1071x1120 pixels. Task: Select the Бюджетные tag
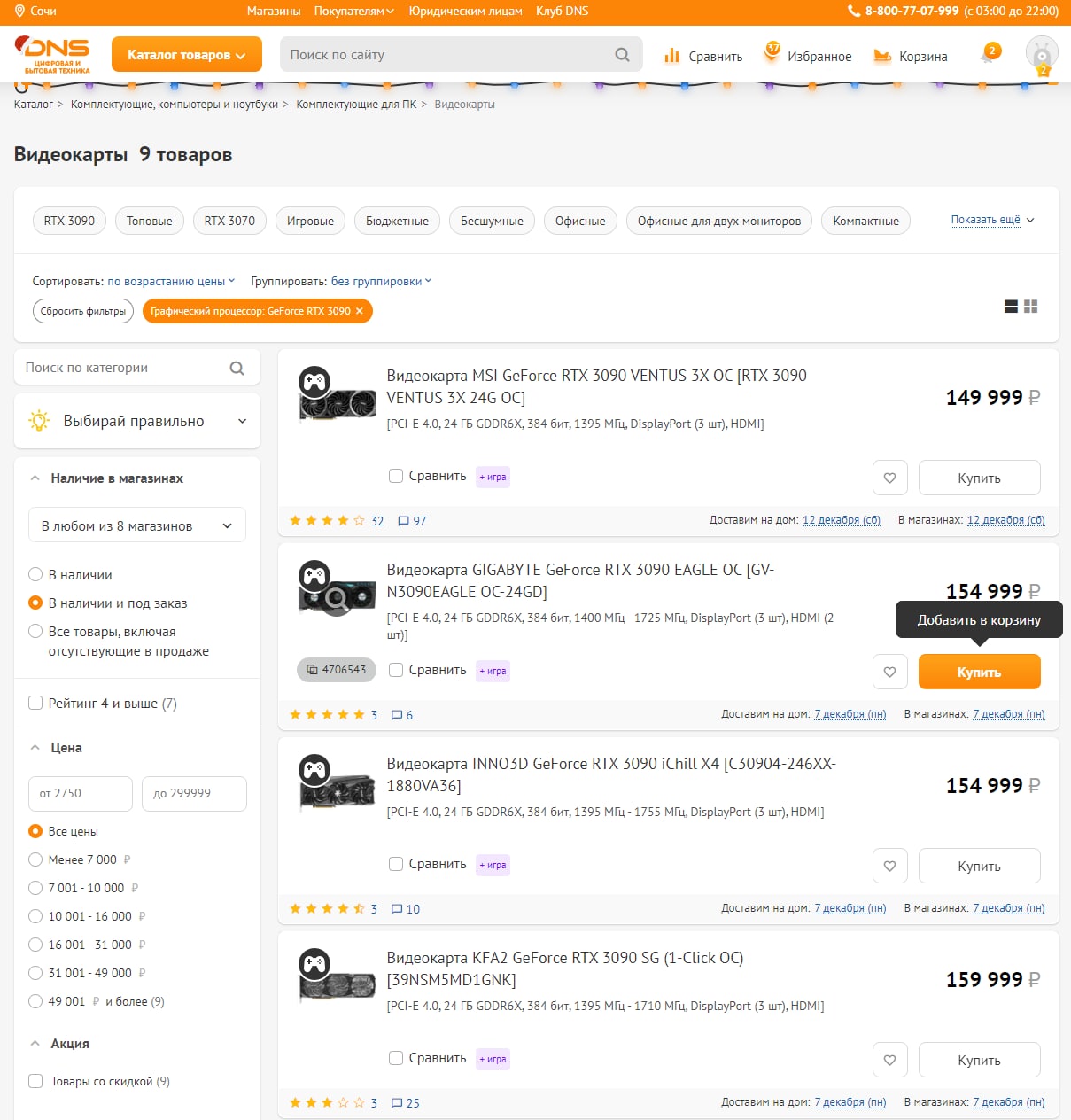397,221
